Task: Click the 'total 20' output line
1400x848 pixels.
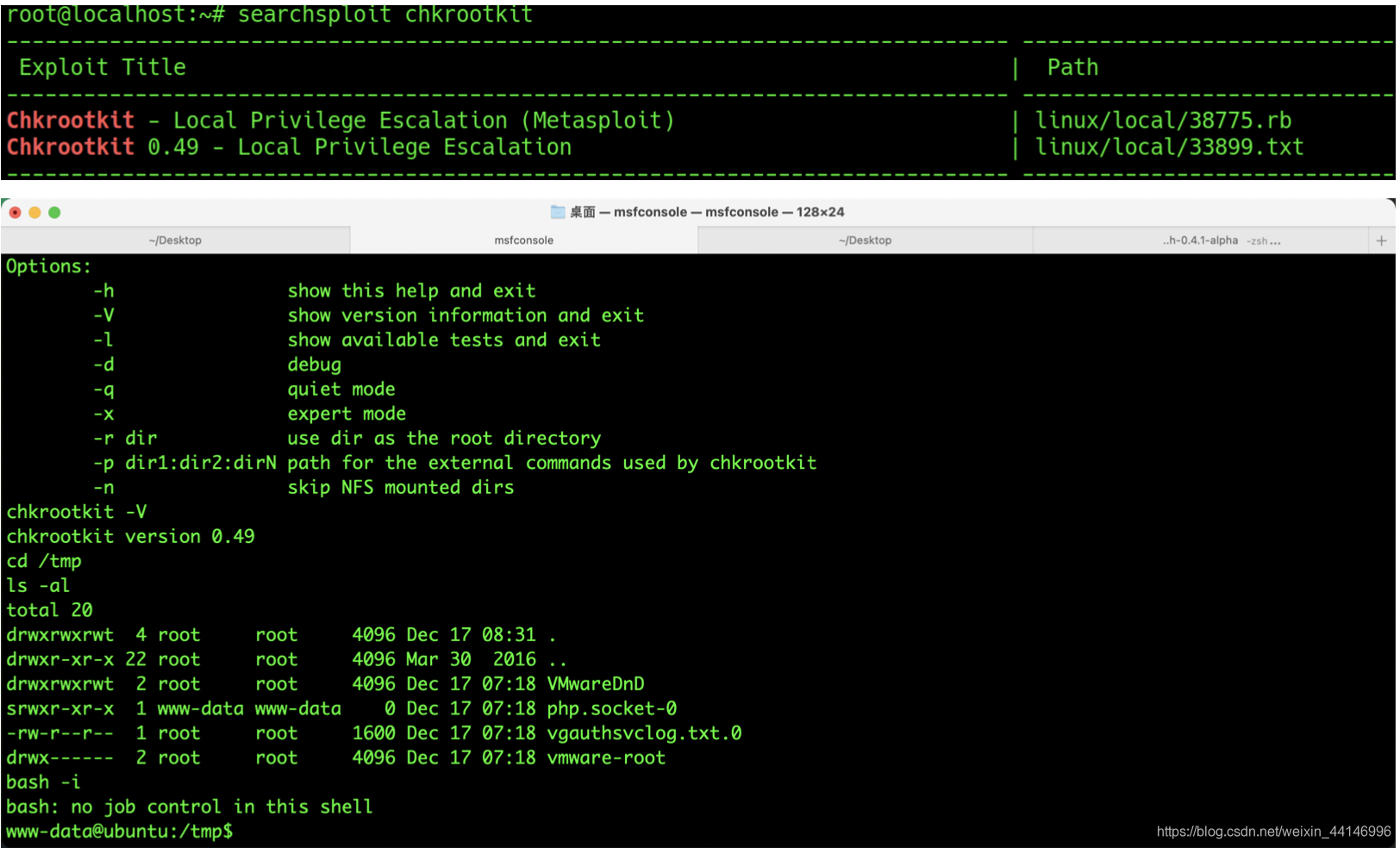Action: coord(49,610)
